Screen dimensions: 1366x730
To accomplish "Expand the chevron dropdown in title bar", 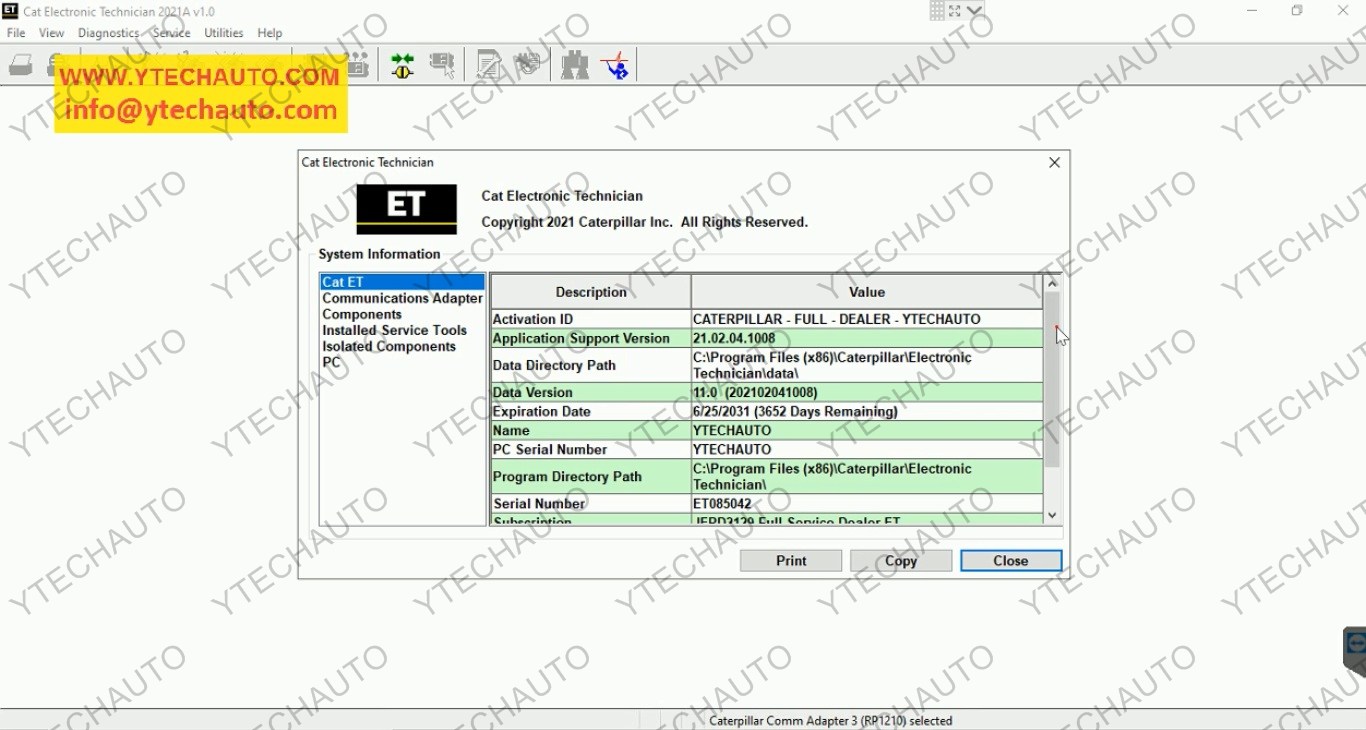I will [x=975, y=11].
